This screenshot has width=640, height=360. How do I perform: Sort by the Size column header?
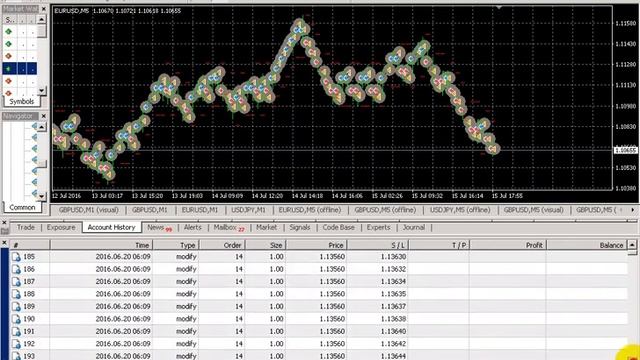pos(265,245)
